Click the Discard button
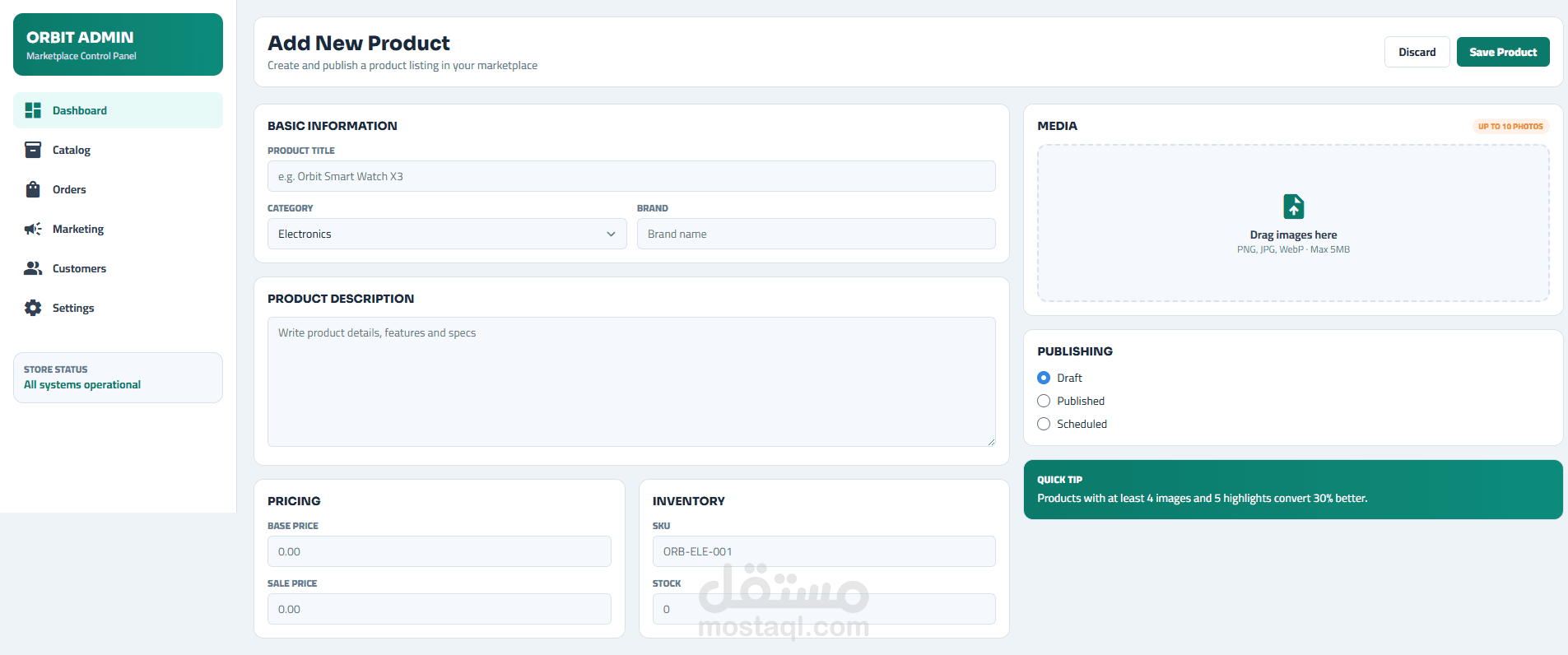The image size is (1568, 655). click(1417, 52)
